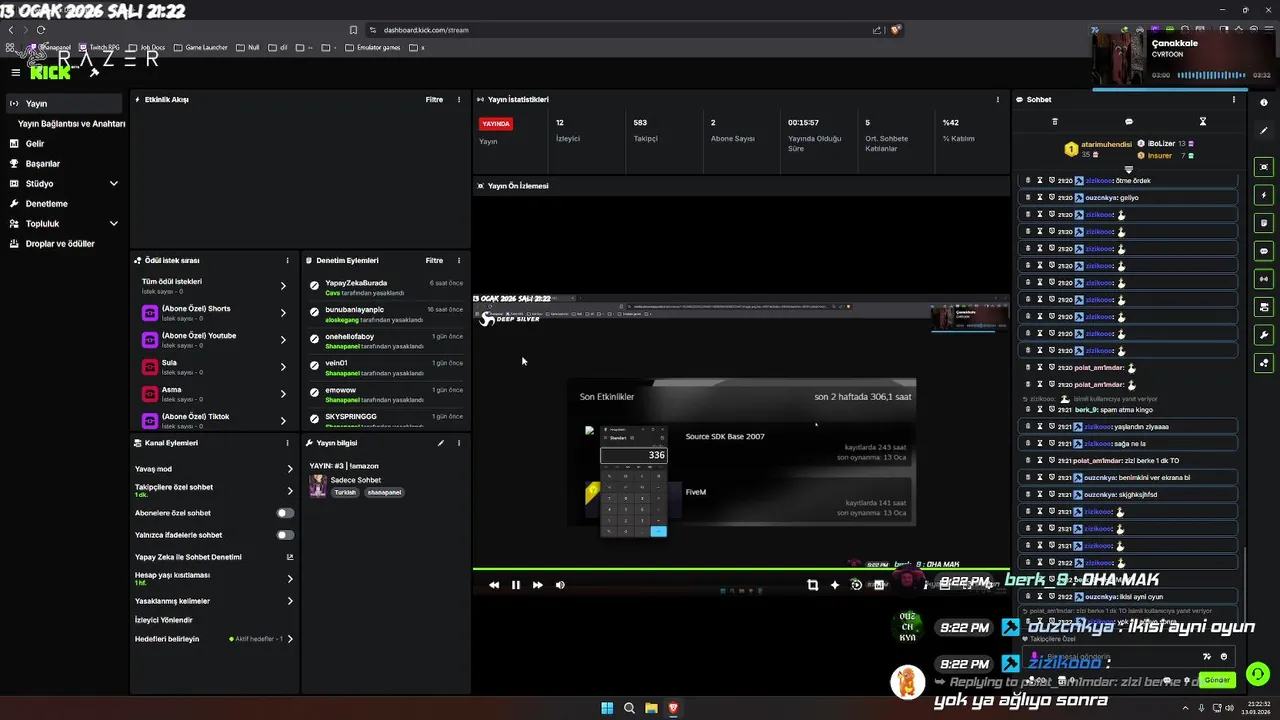
Task: Open the Gelir sidebar page
Action: 65,144
